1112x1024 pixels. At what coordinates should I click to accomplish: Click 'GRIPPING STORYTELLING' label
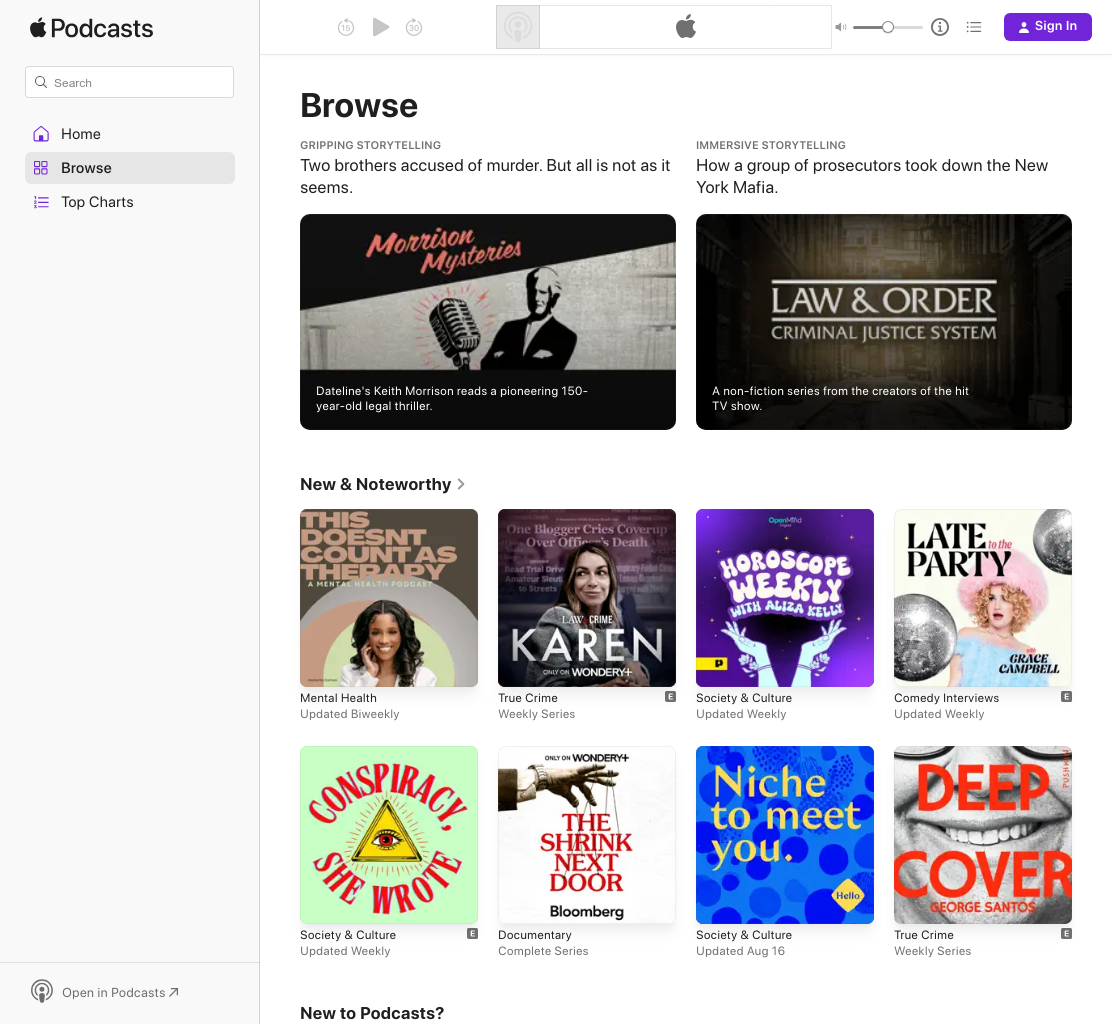pos(370,145)
